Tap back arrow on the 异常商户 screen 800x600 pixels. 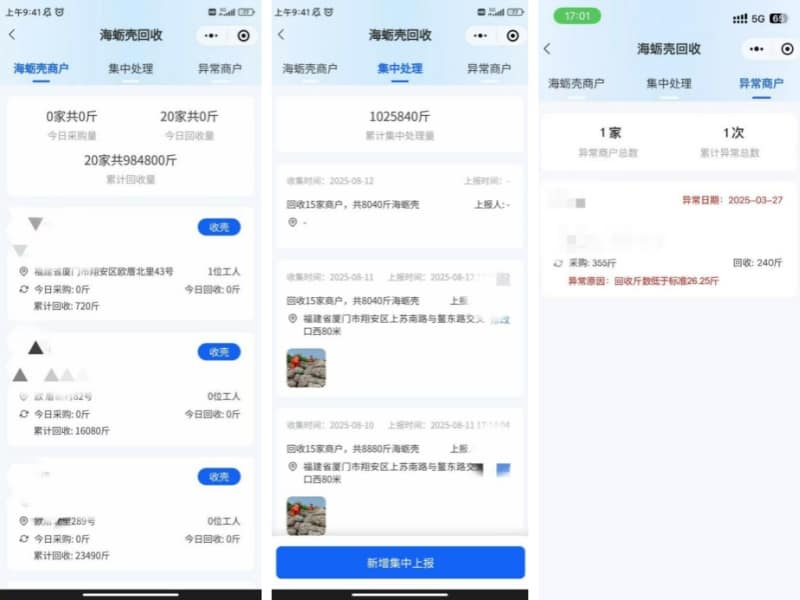pyautogui.click(x=546, y=49)
